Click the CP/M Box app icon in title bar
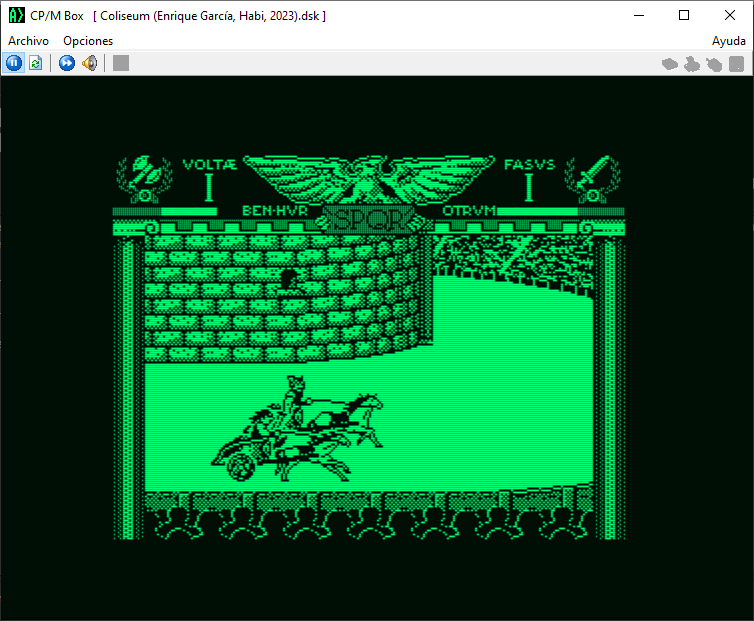This screenshot has width=754, height=621. 16,15
